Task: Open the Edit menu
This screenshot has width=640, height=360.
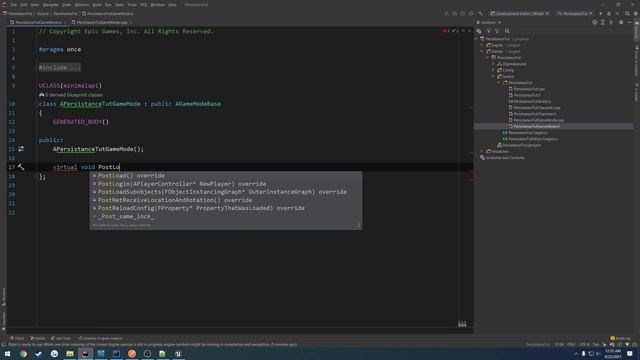Action: point(24,5)
